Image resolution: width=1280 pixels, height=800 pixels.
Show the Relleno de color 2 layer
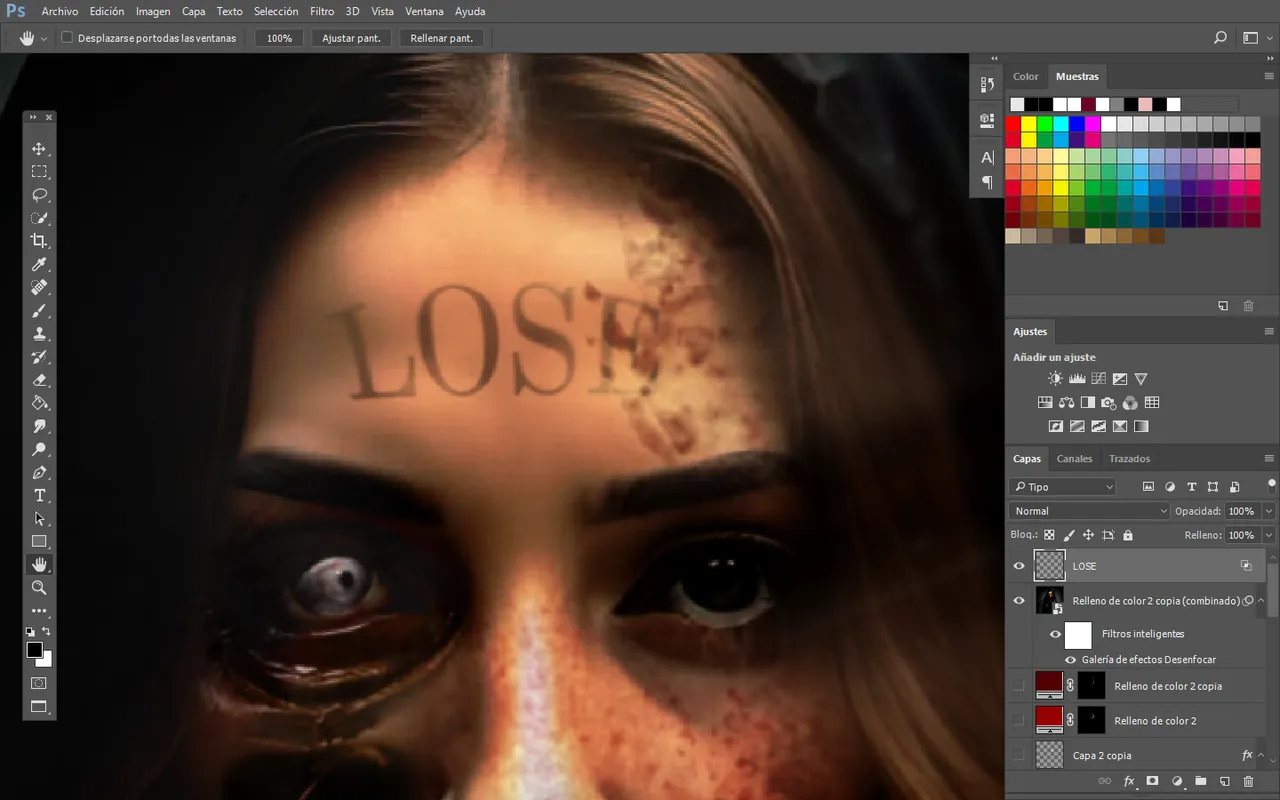pos(1019,721)
